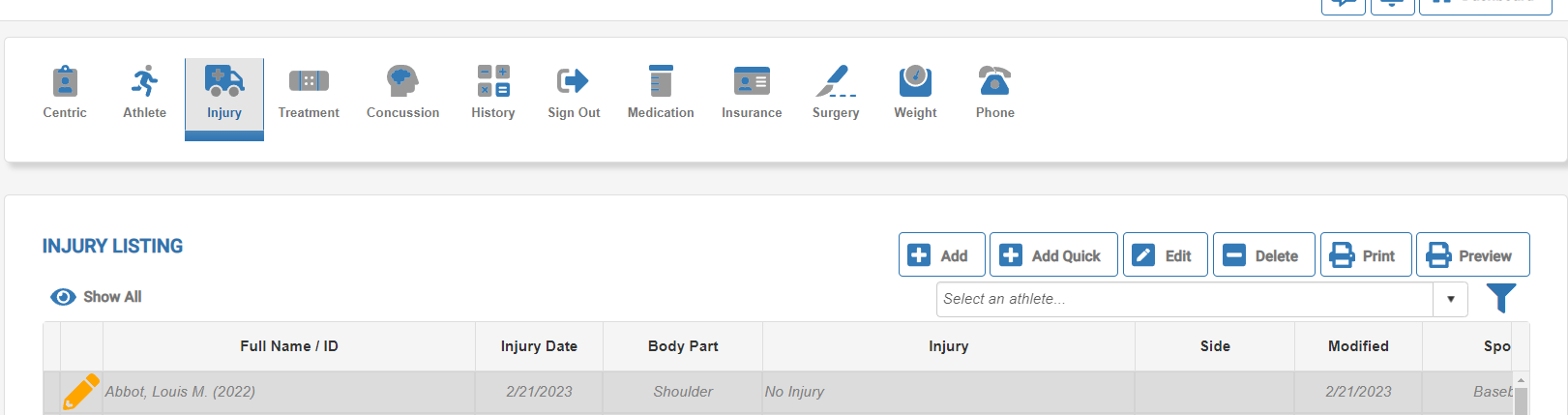Open the Centric clipboard icon

point(65,82)
